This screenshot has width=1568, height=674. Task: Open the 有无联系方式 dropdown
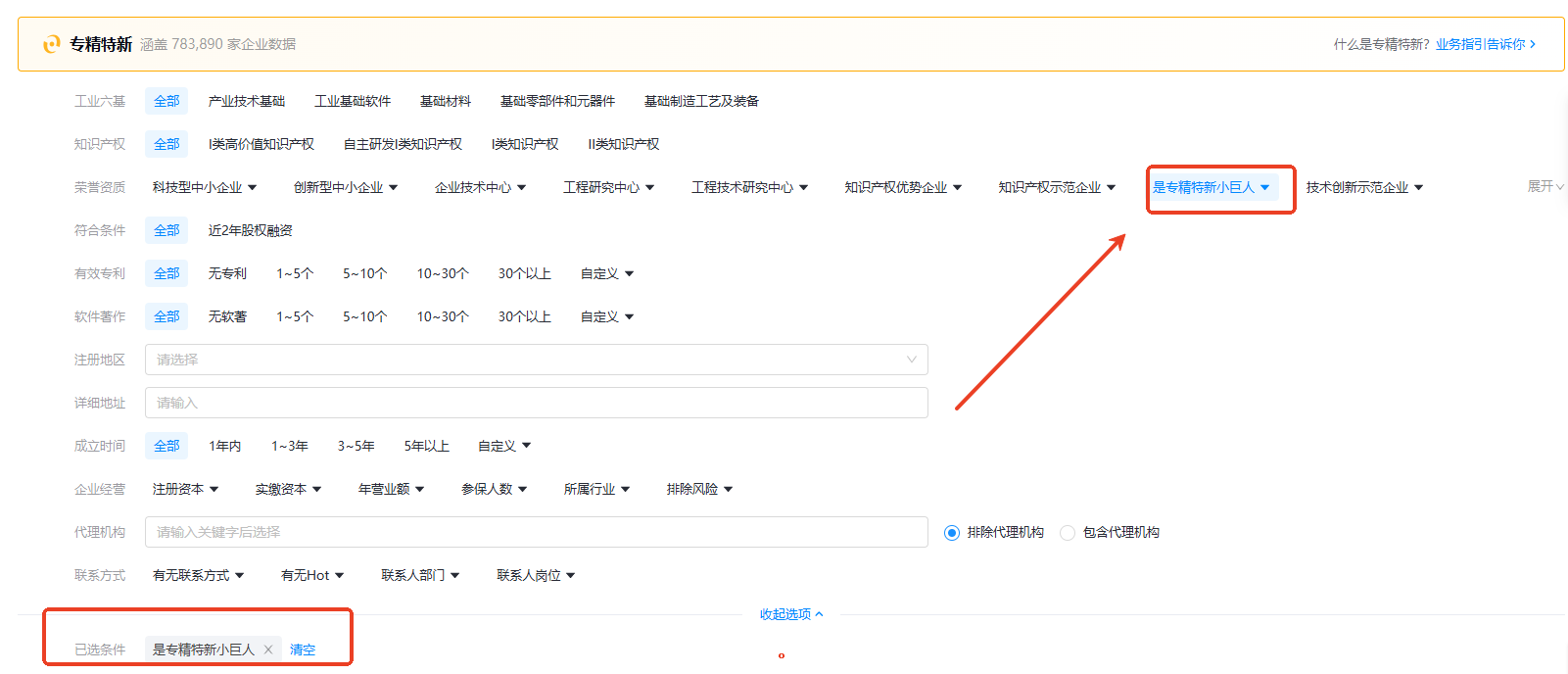pos(198,575)
